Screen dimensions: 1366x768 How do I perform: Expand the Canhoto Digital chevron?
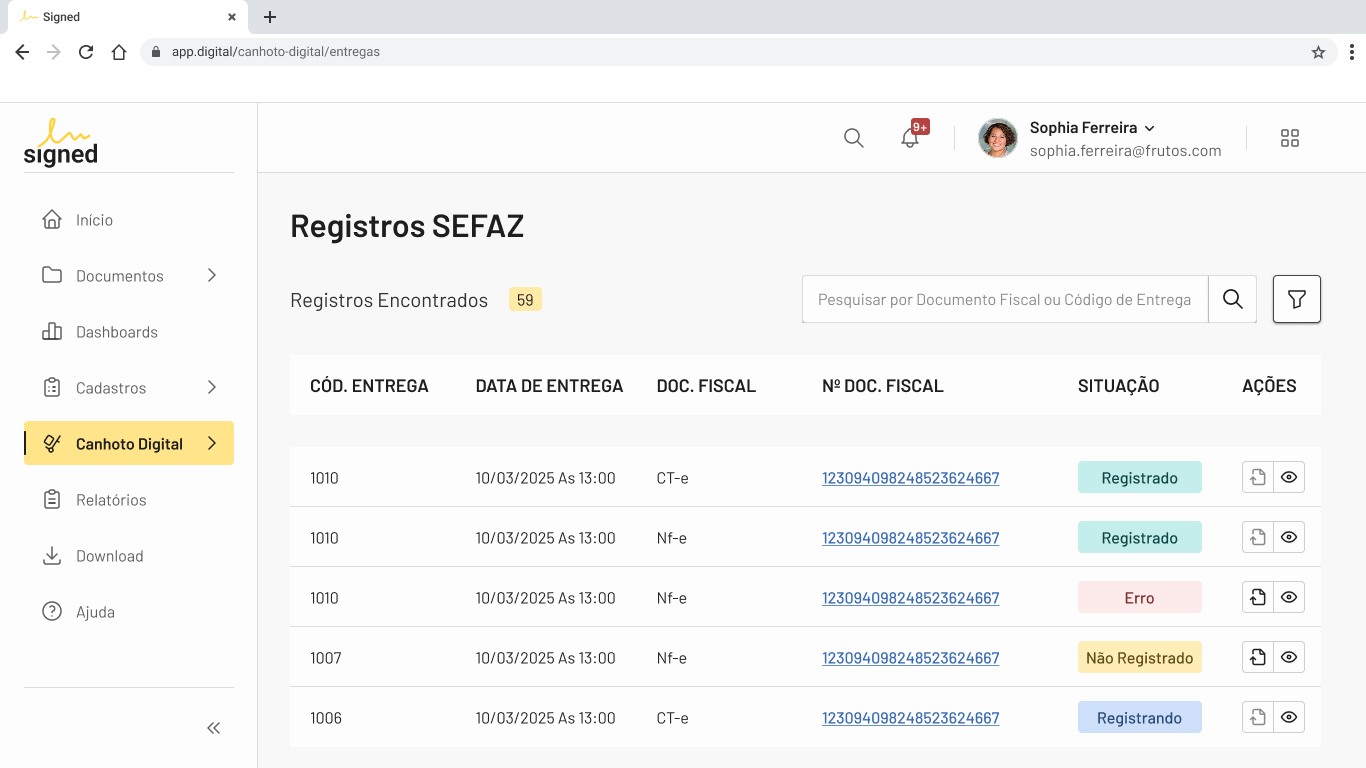click(x=212, y=443)
